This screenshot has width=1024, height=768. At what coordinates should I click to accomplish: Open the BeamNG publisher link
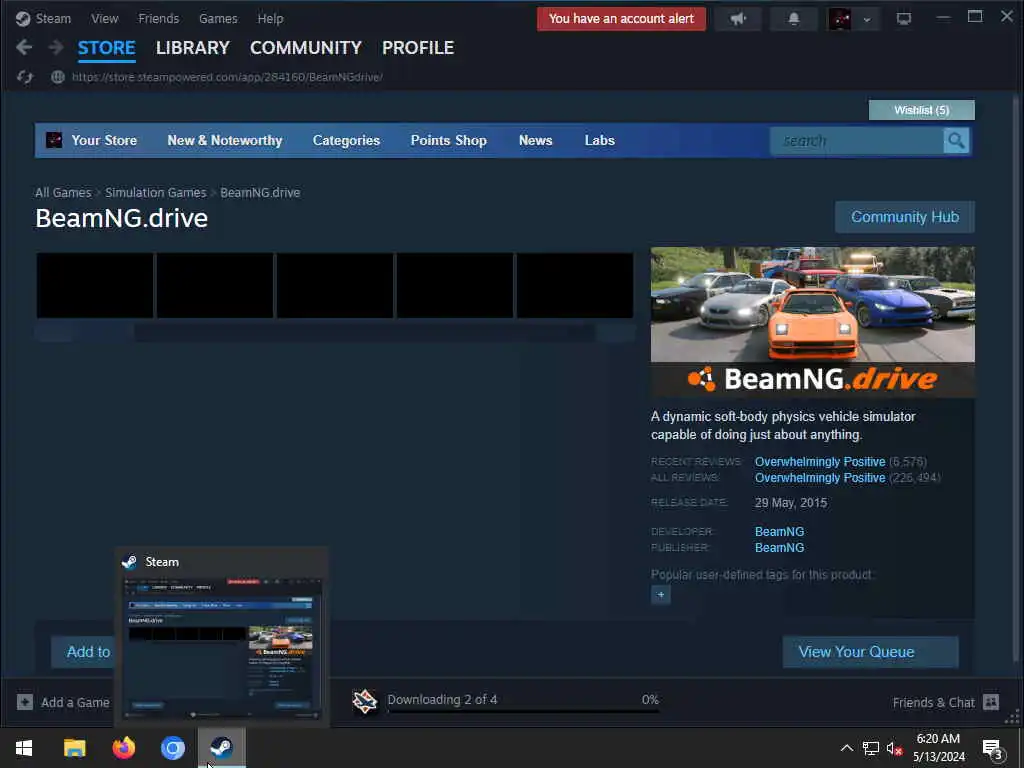(x=779, y=548)
